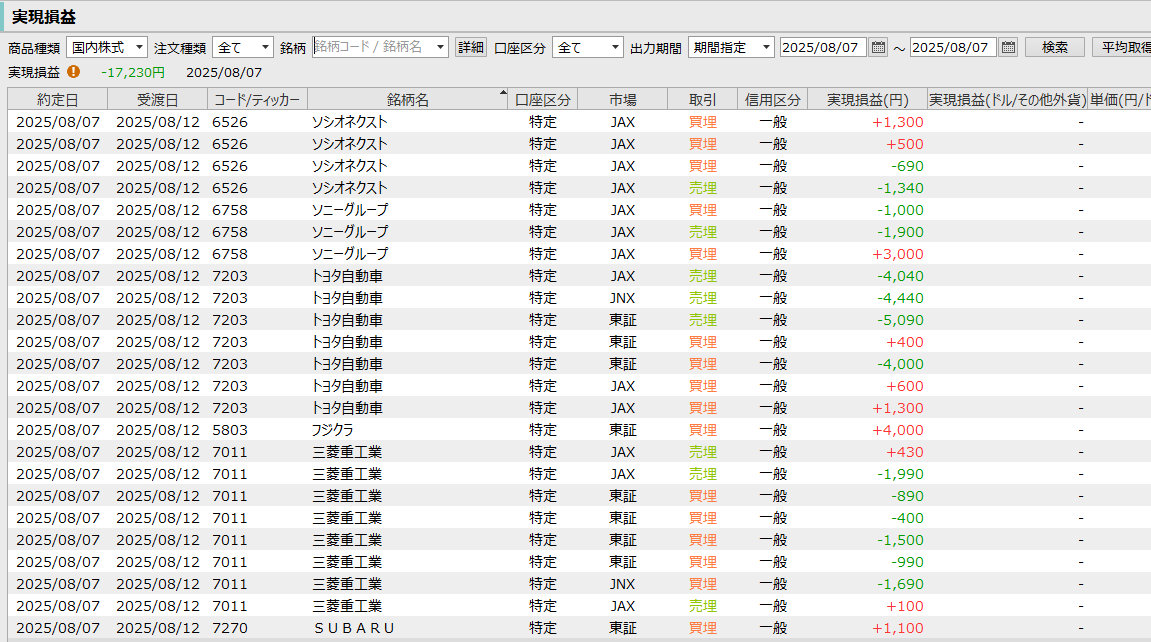Open the start date calendar picker

pyautogui.click(x=878, y=48)
